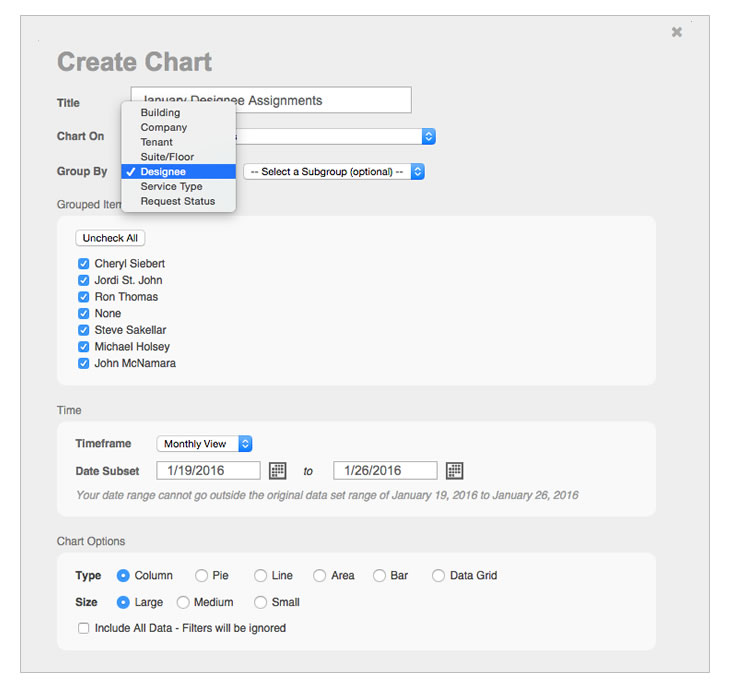This screenshot has width=729, height=687.
Task: Open the end date calendar picker icon
Action: point(454,471)
